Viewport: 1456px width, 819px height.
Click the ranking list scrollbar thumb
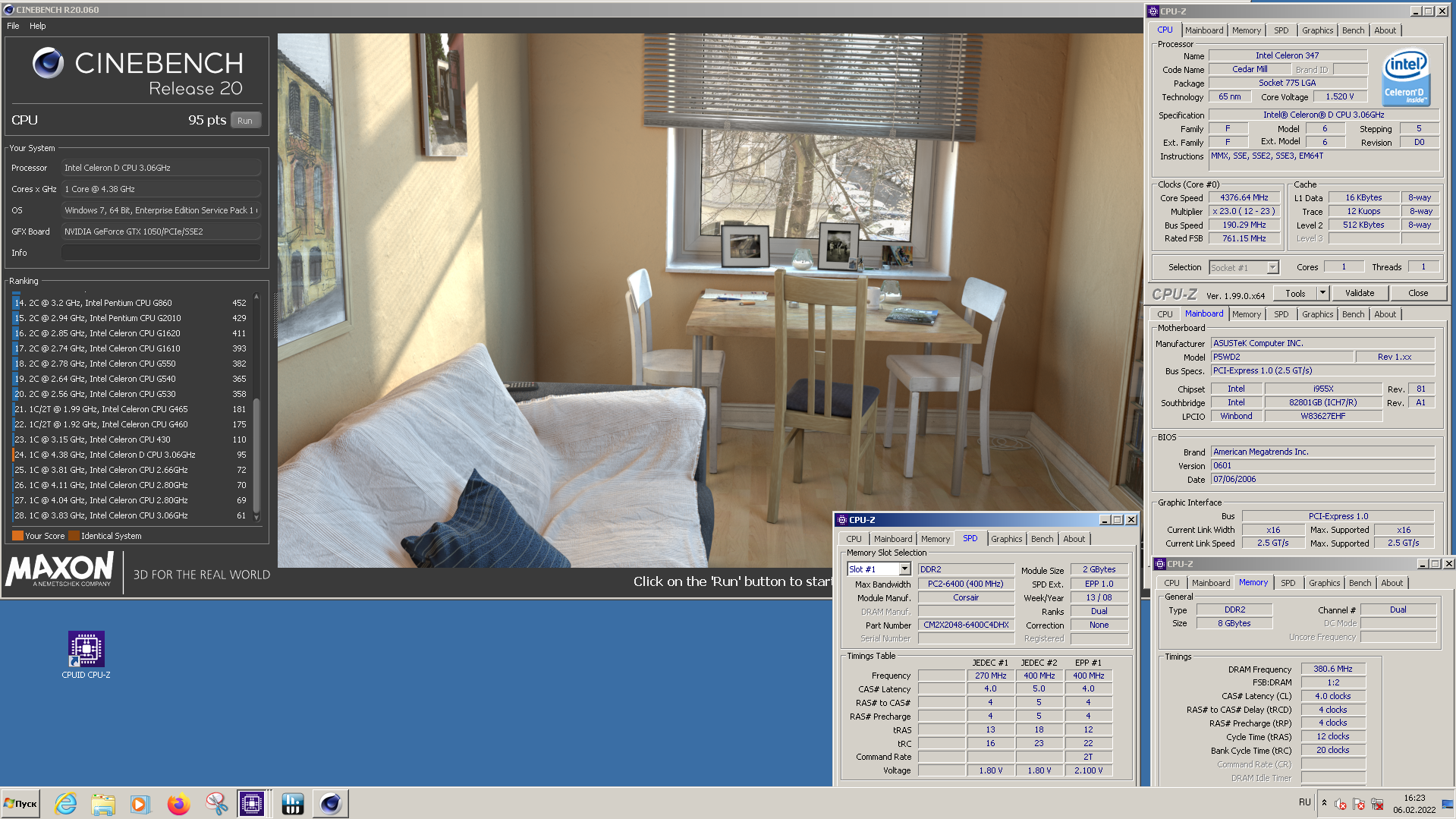point(256,455)
